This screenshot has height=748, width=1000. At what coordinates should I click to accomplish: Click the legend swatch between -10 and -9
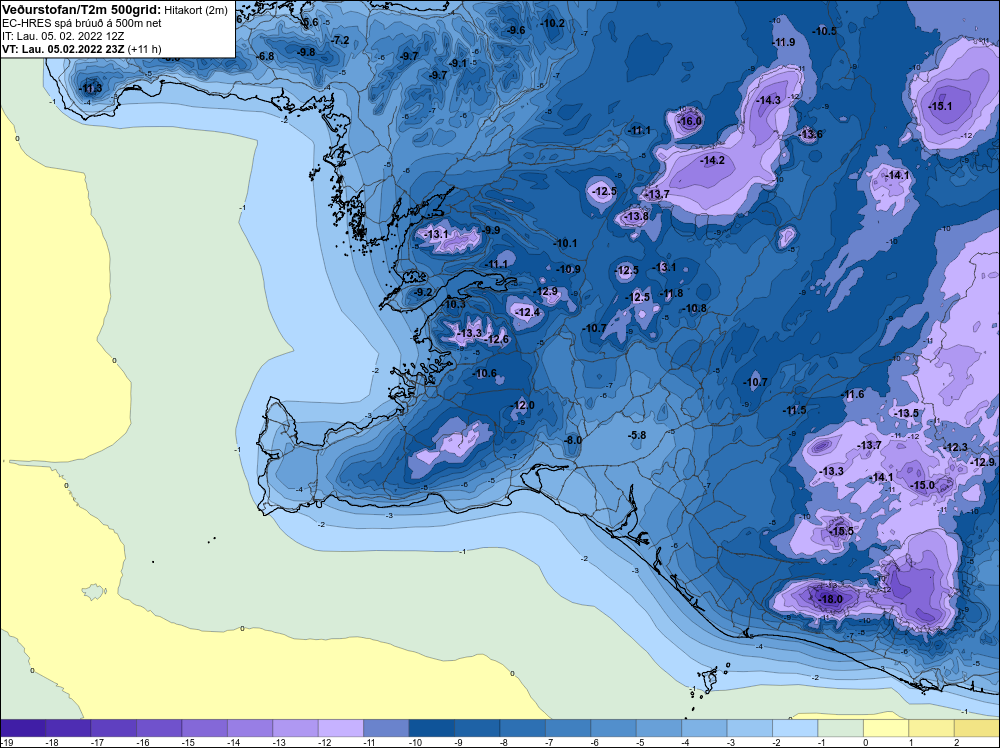point(431,728)
